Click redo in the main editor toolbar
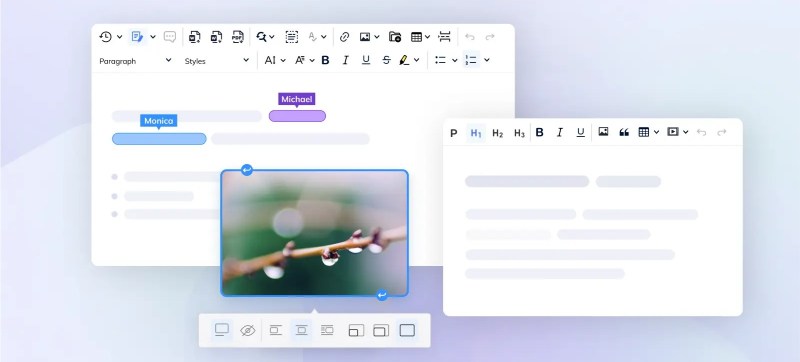Image resolution: width=800 pixels, height=362 pixels. coord(490,37)
